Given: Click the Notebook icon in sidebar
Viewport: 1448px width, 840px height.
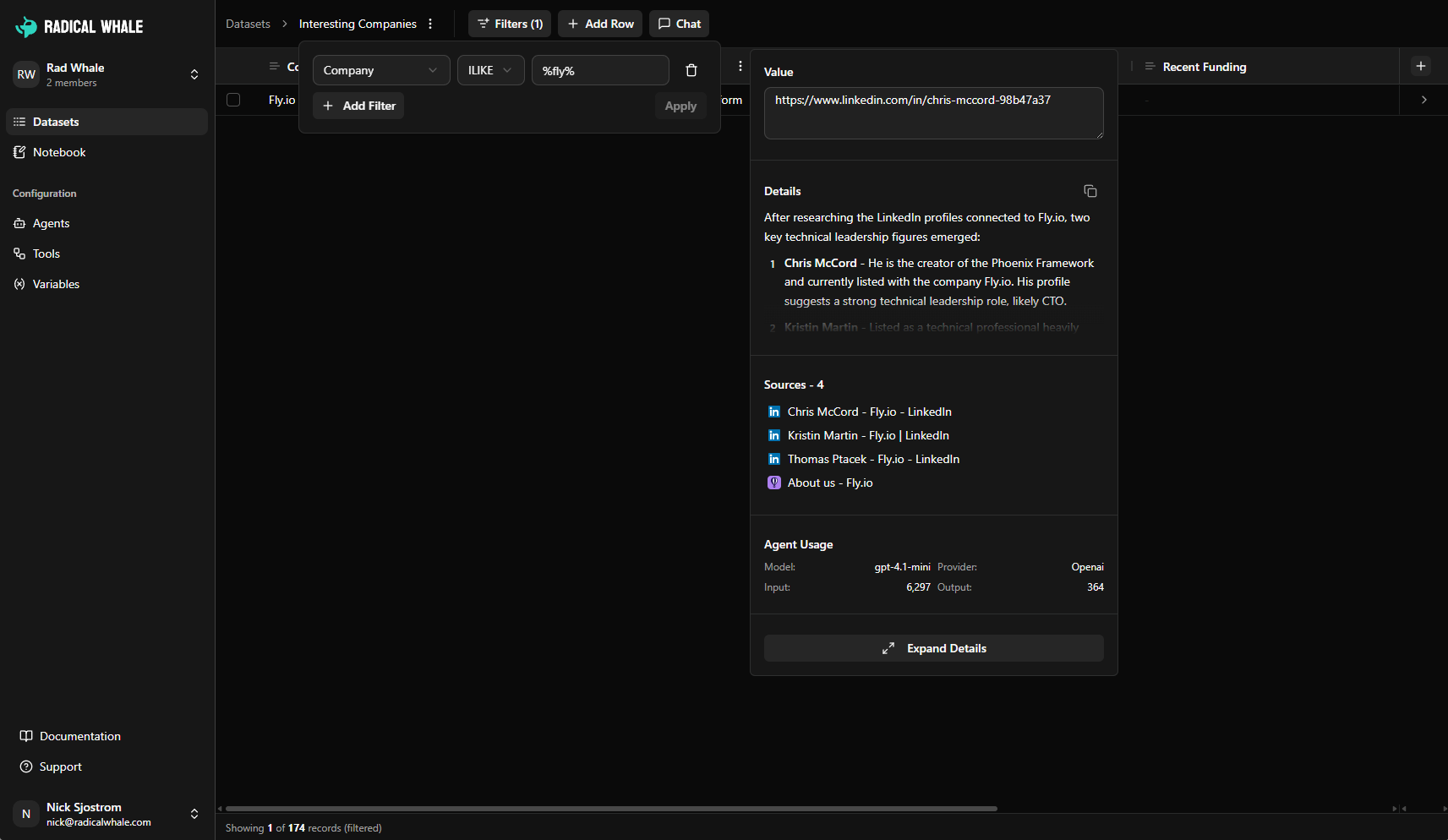Looking at the screenshot, I should point(19,152).
